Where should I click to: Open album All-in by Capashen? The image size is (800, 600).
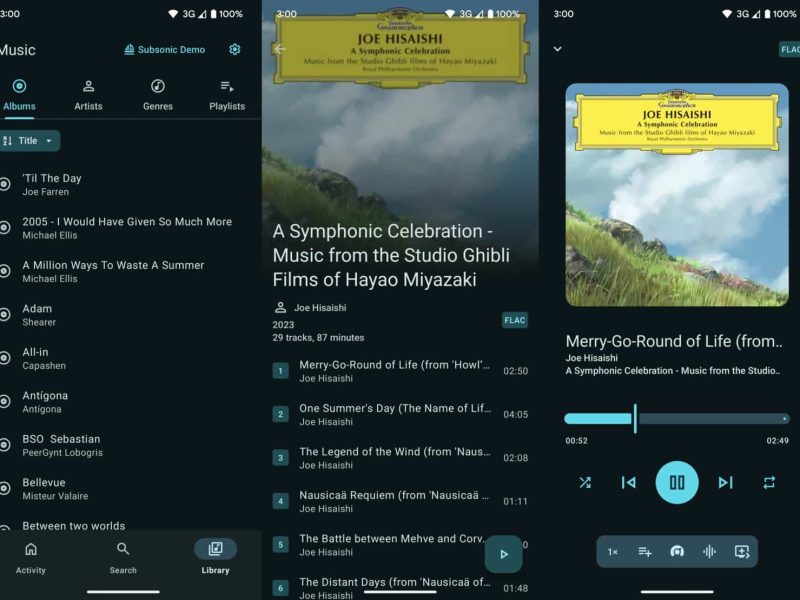pyautogui.click(x=131, y=358)
